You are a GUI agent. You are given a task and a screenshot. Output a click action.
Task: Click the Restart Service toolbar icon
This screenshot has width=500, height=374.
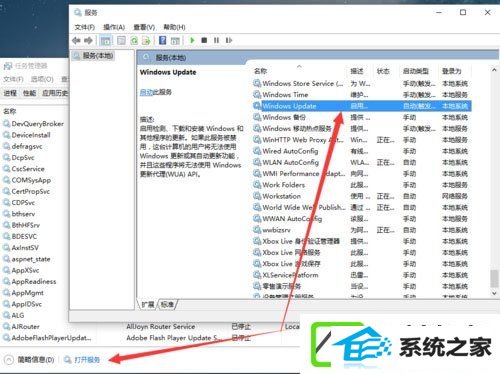click(x=228, y=40)
